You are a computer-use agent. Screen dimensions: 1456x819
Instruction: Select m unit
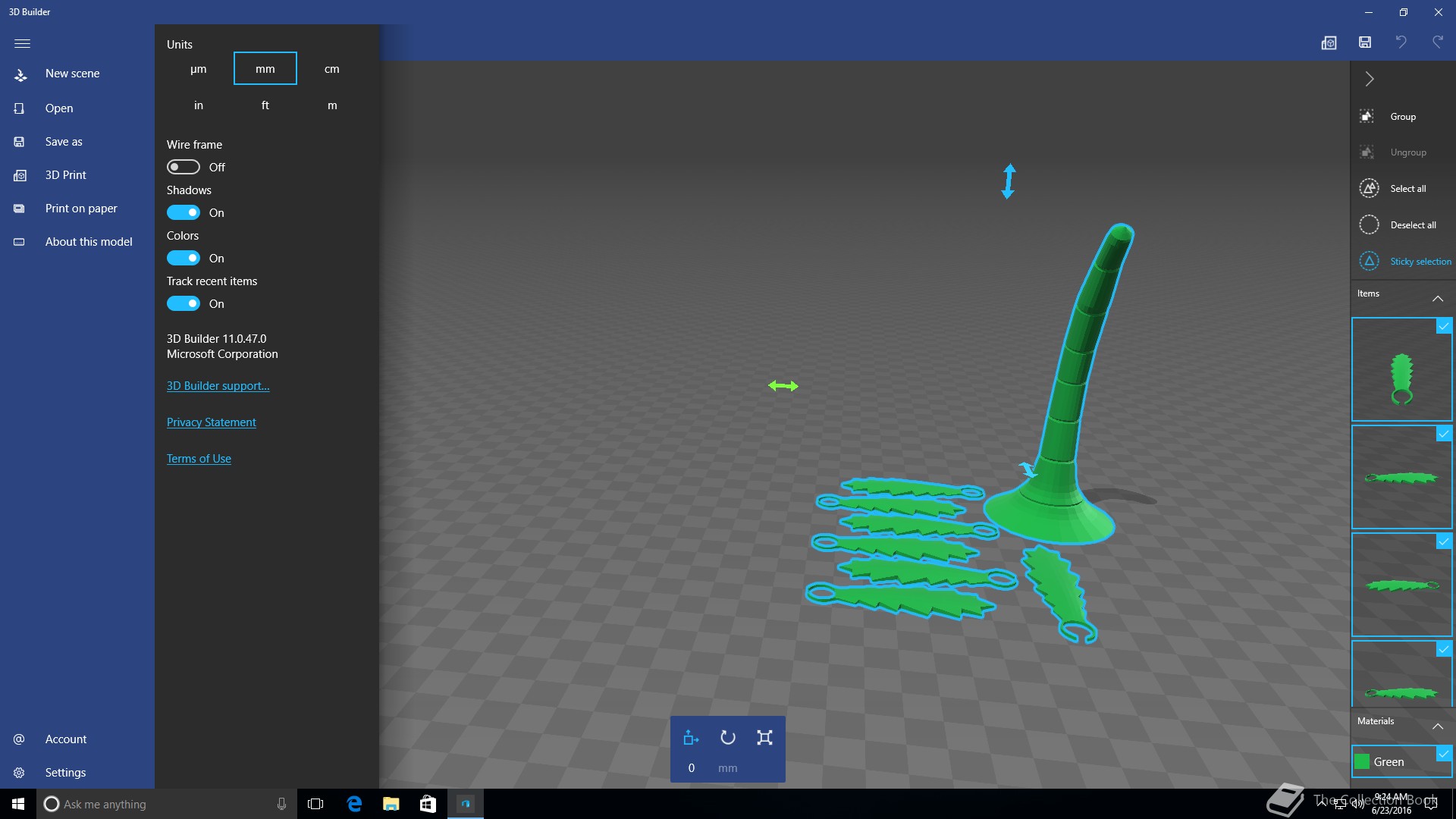[x=332, y=105]
